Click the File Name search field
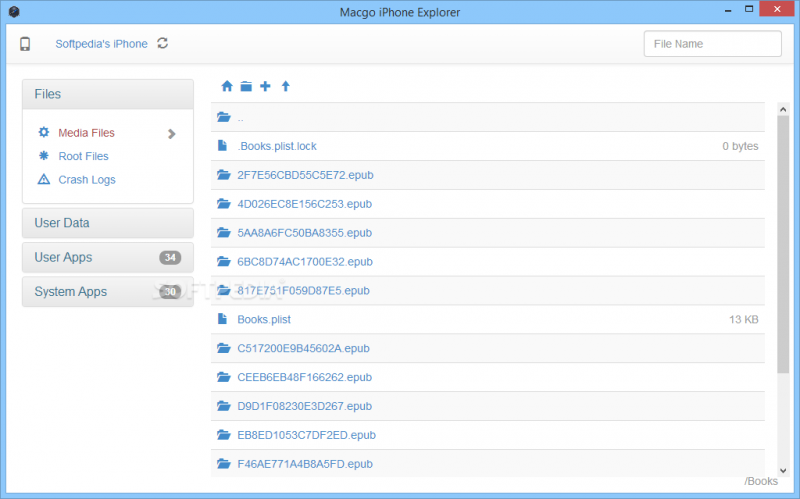 click(712, 44)
